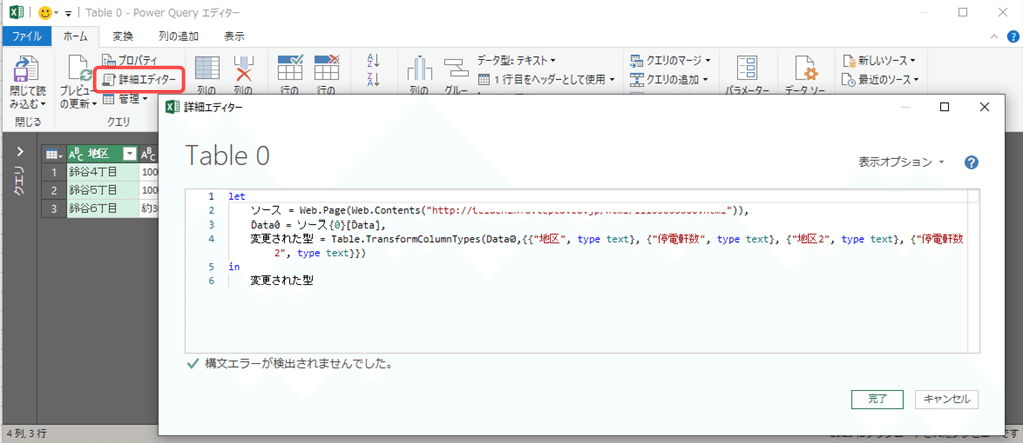Open 表示オプション dropdown in editor dialog
Image resolution: width=1023 pixels, height=443 pixels.
click(901, 162)
